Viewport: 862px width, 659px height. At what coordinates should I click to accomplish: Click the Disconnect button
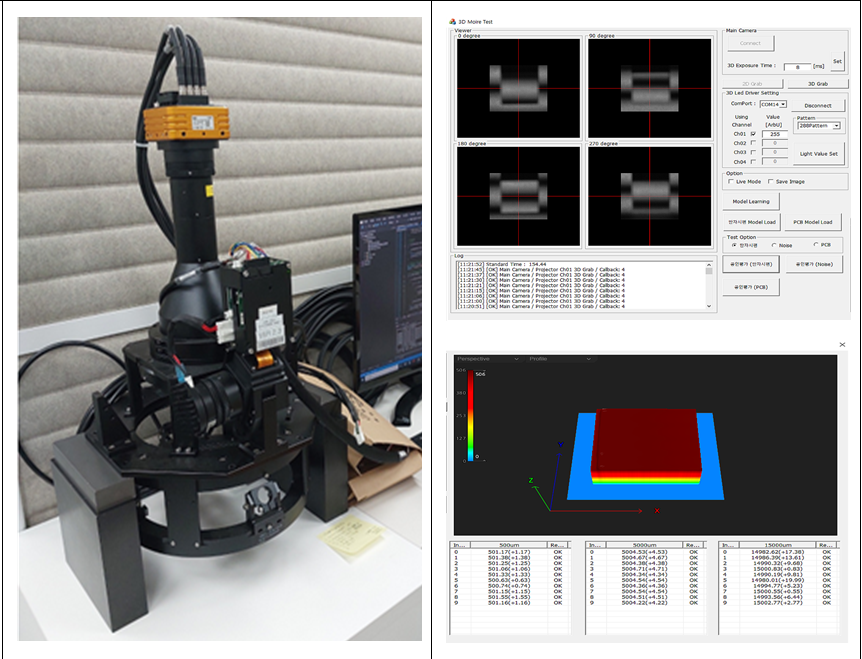tap(817, 105)
